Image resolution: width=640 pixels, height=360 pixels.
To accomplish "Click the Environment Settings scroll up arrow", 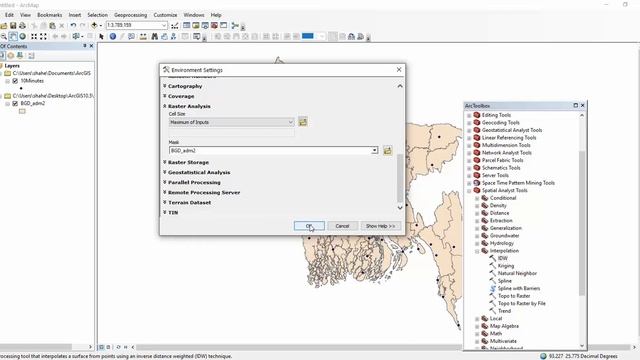I will pos(400,86).
